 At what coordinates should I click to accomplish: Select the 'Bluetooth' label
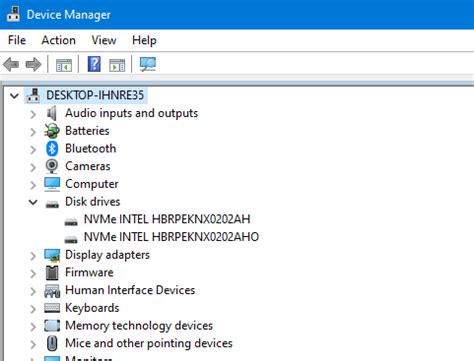point(90,148)
